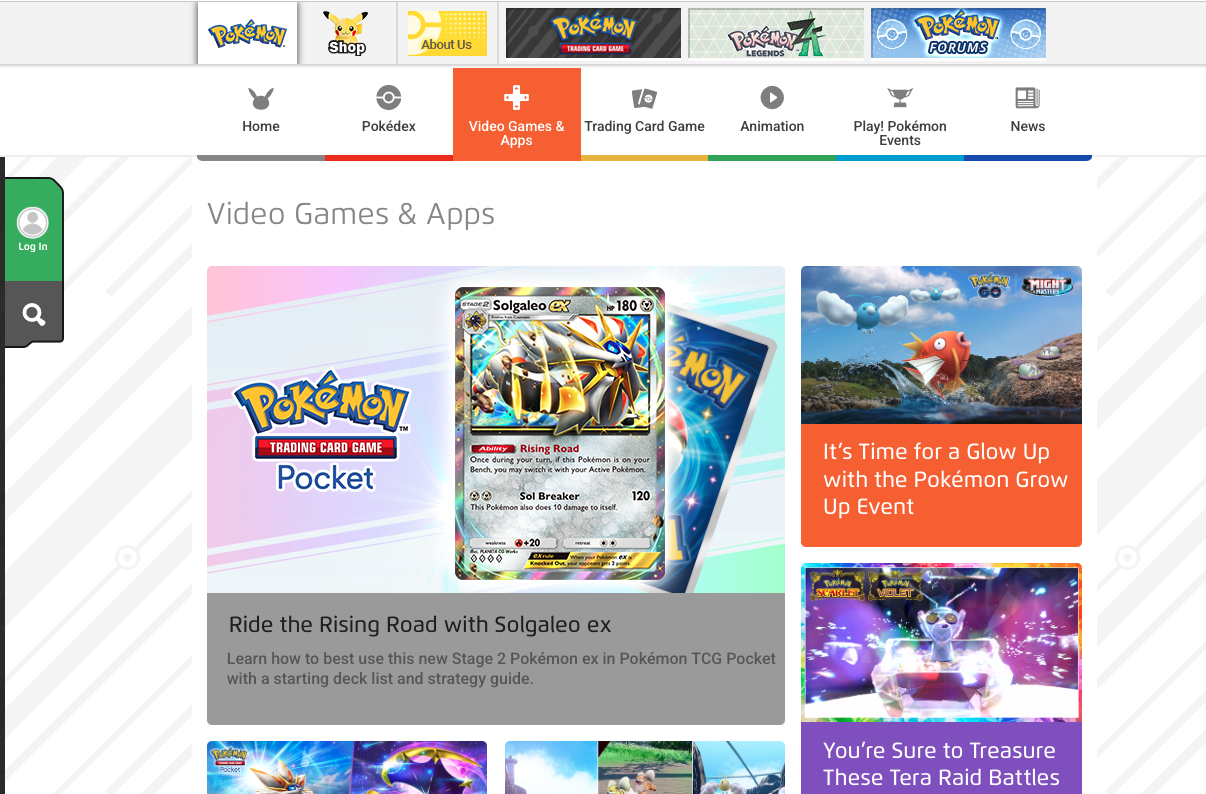Image resolution: width=1206 pixels, height=794 pixels.
Task: Open the Pokémon Legends Z-A banner
Action: (776, 33)
